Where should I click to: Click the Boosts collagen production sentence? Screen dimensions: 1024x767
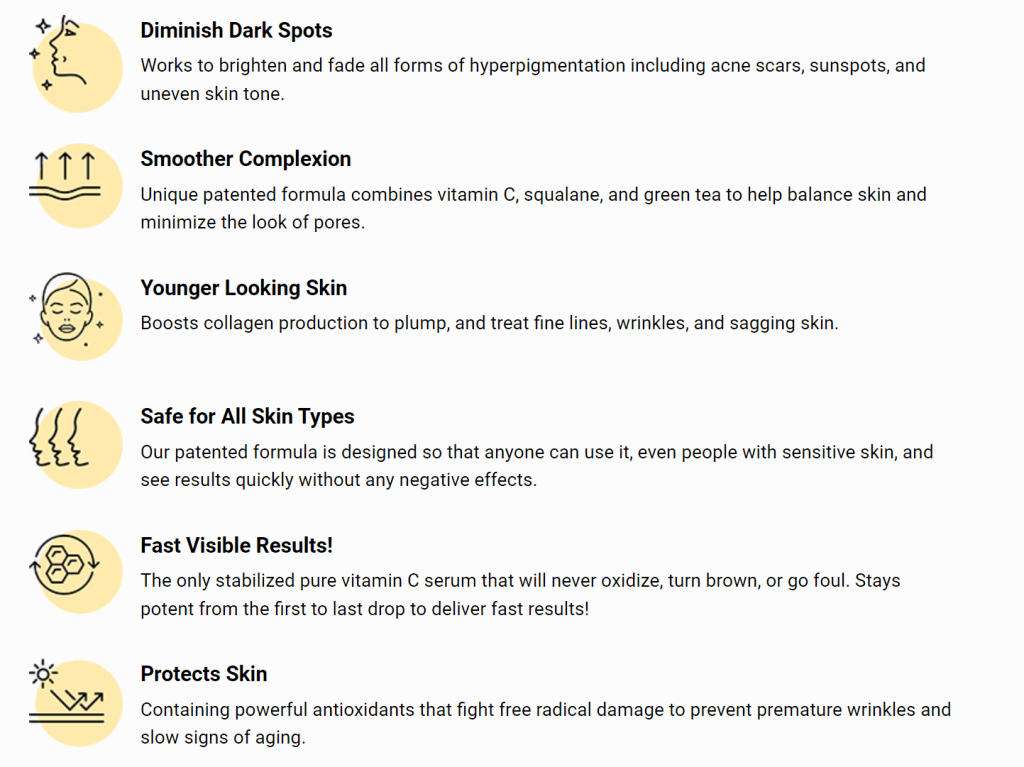coord(489,323)
